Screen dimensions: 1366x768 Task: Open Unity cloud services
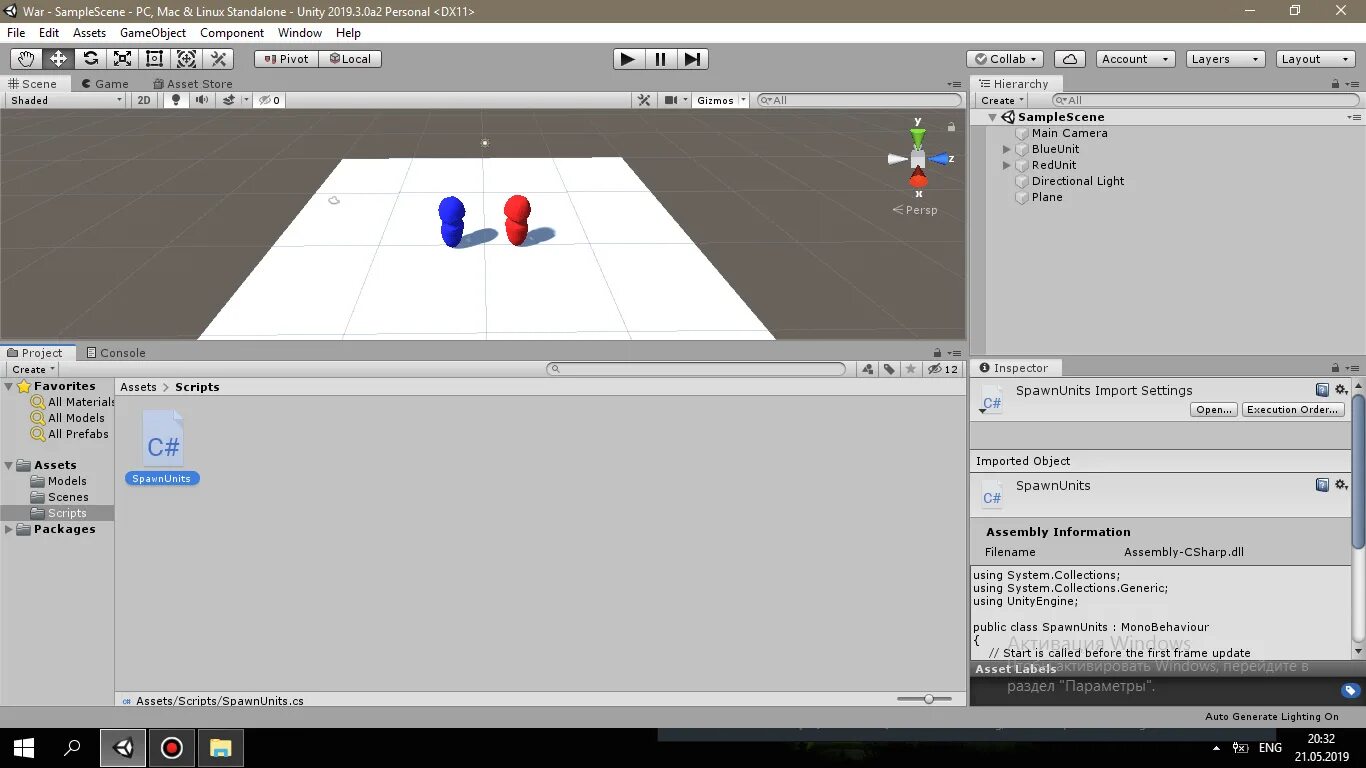point(1070,59)
